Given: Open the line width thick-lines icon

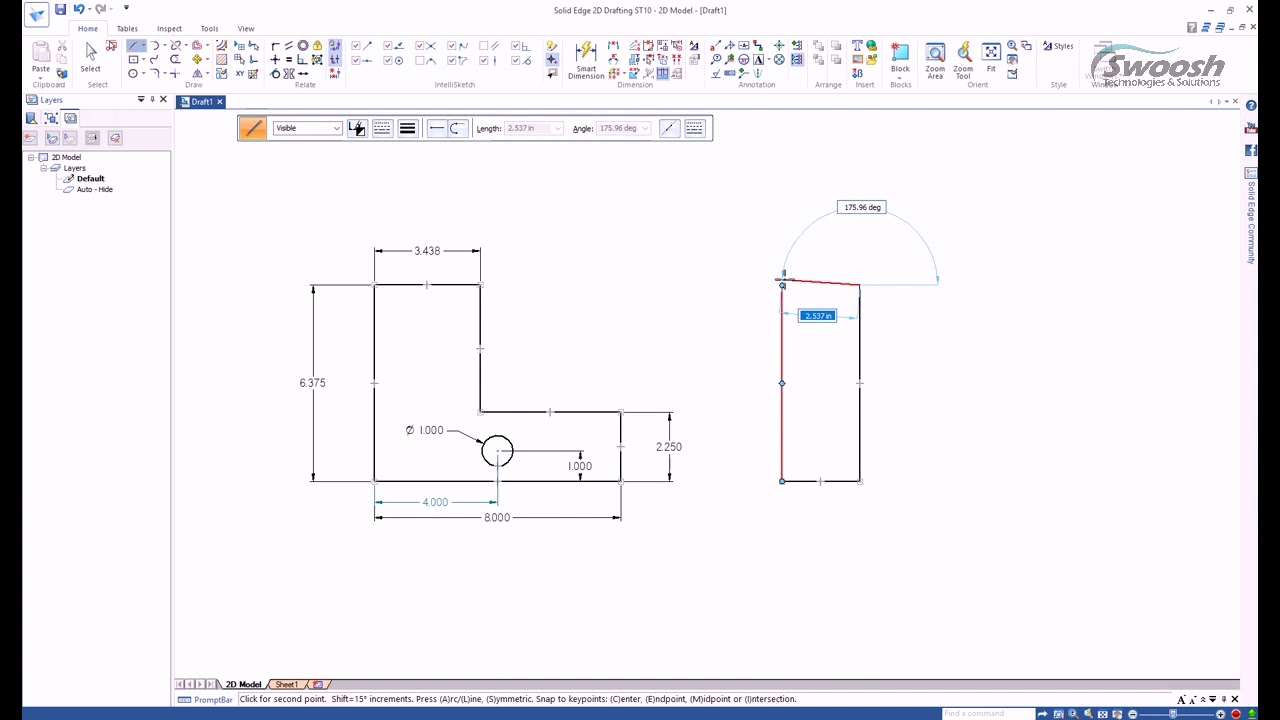Looking at the screenshot, I should pyautogui.click(x=407, y=128).
